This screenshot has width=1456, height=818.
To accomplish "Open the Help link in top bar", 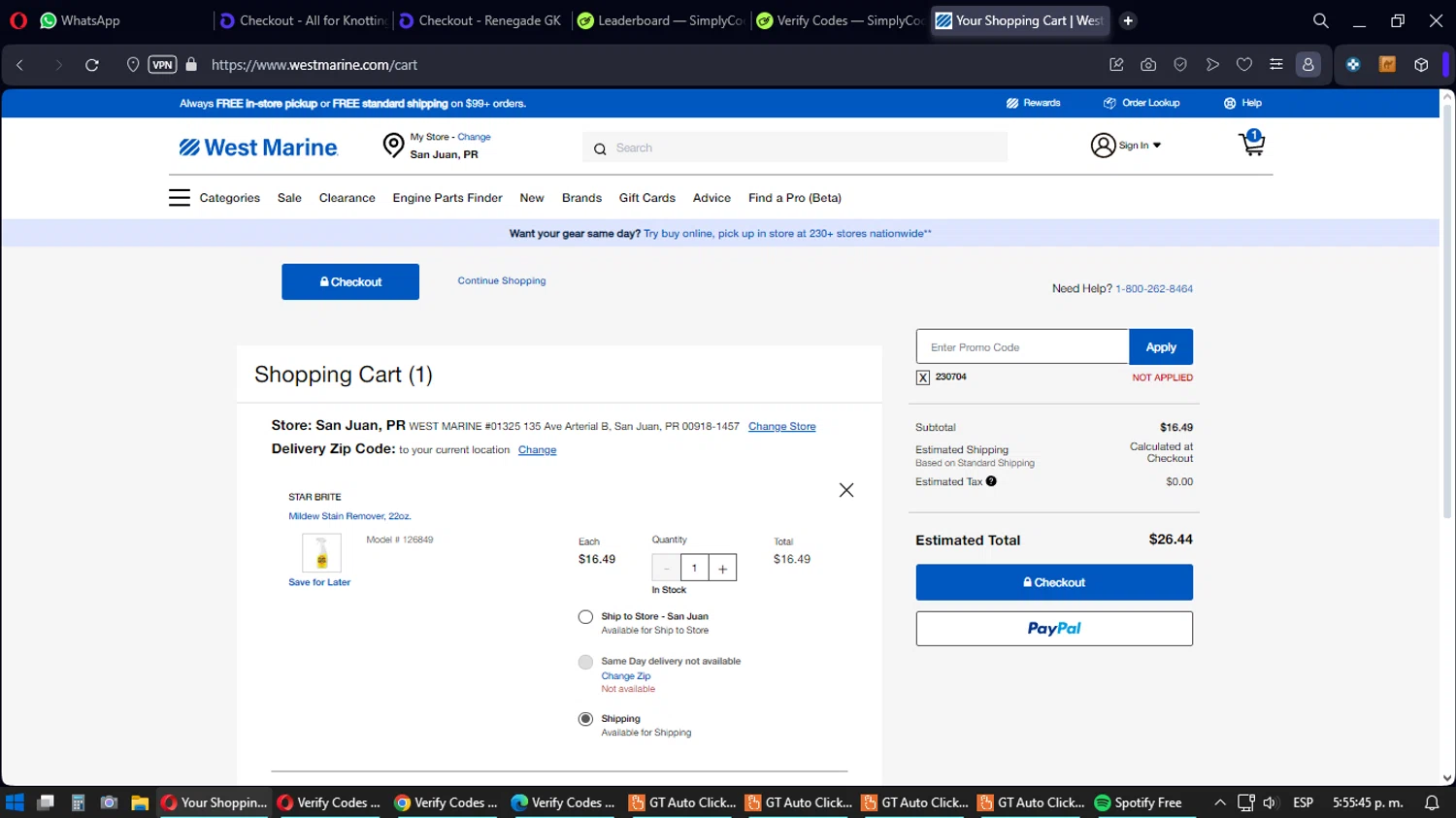I will pyautogui.click(x=1242, y=103).
